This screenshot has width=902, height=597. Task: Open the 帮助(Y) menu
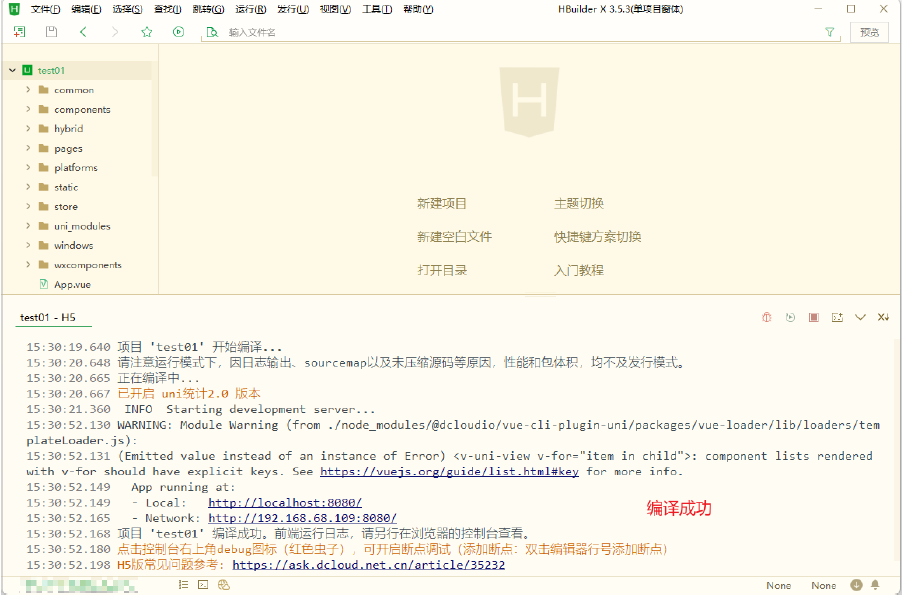coord(418,9)
